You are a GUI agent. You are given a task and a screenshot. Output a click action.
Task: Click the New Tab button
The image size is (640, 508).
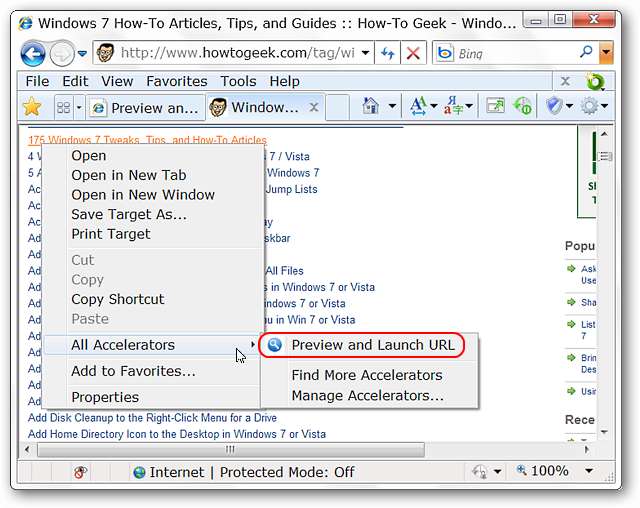(x=337, y=107)
